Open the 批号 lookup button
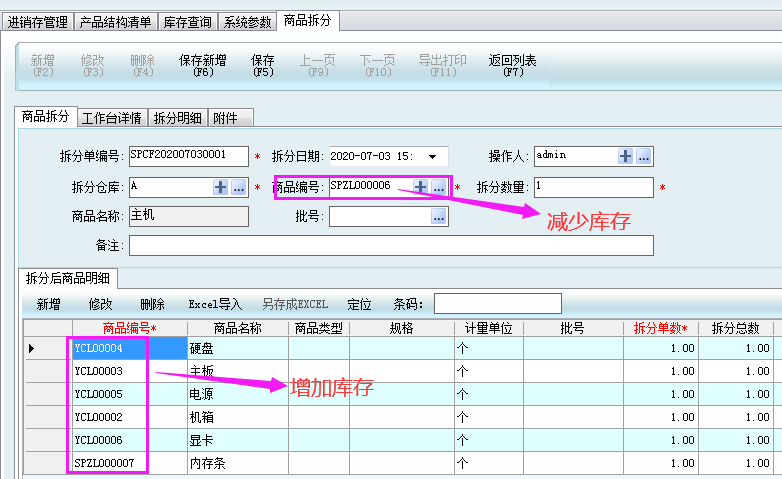 (x=439, y=216)
